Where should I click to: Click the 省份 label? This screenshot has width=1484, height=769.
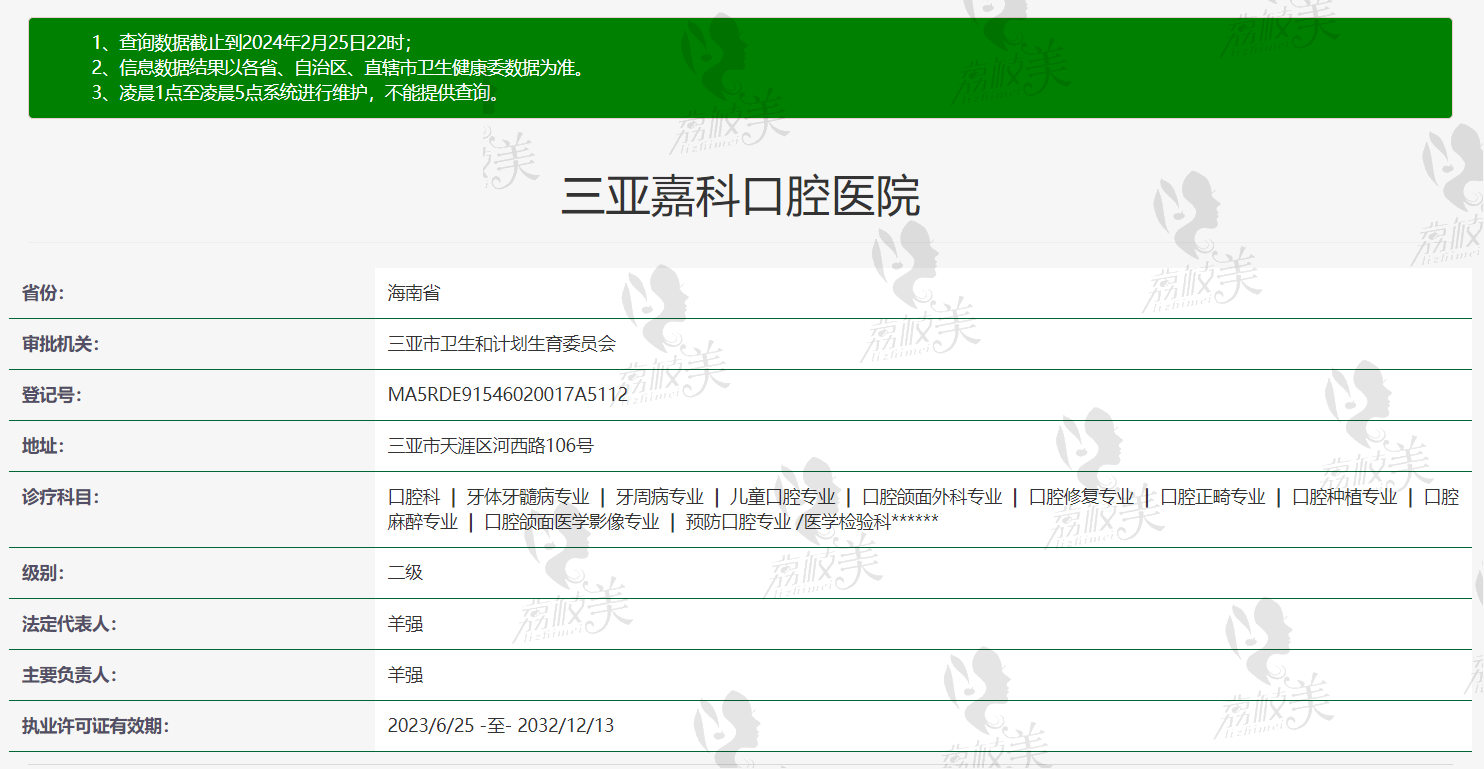click(43, 293)
